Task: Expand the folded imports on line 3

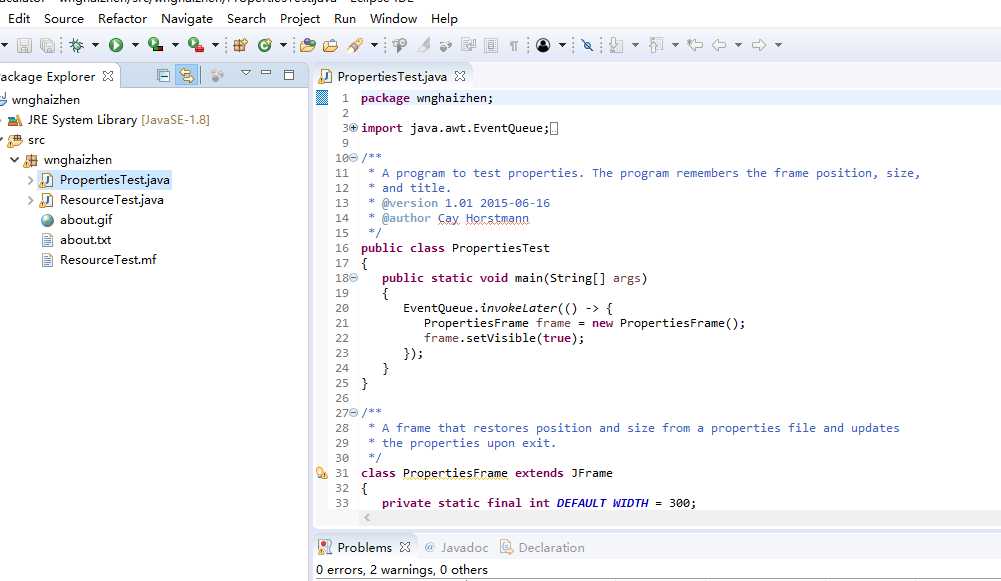Action: [354, 128]
